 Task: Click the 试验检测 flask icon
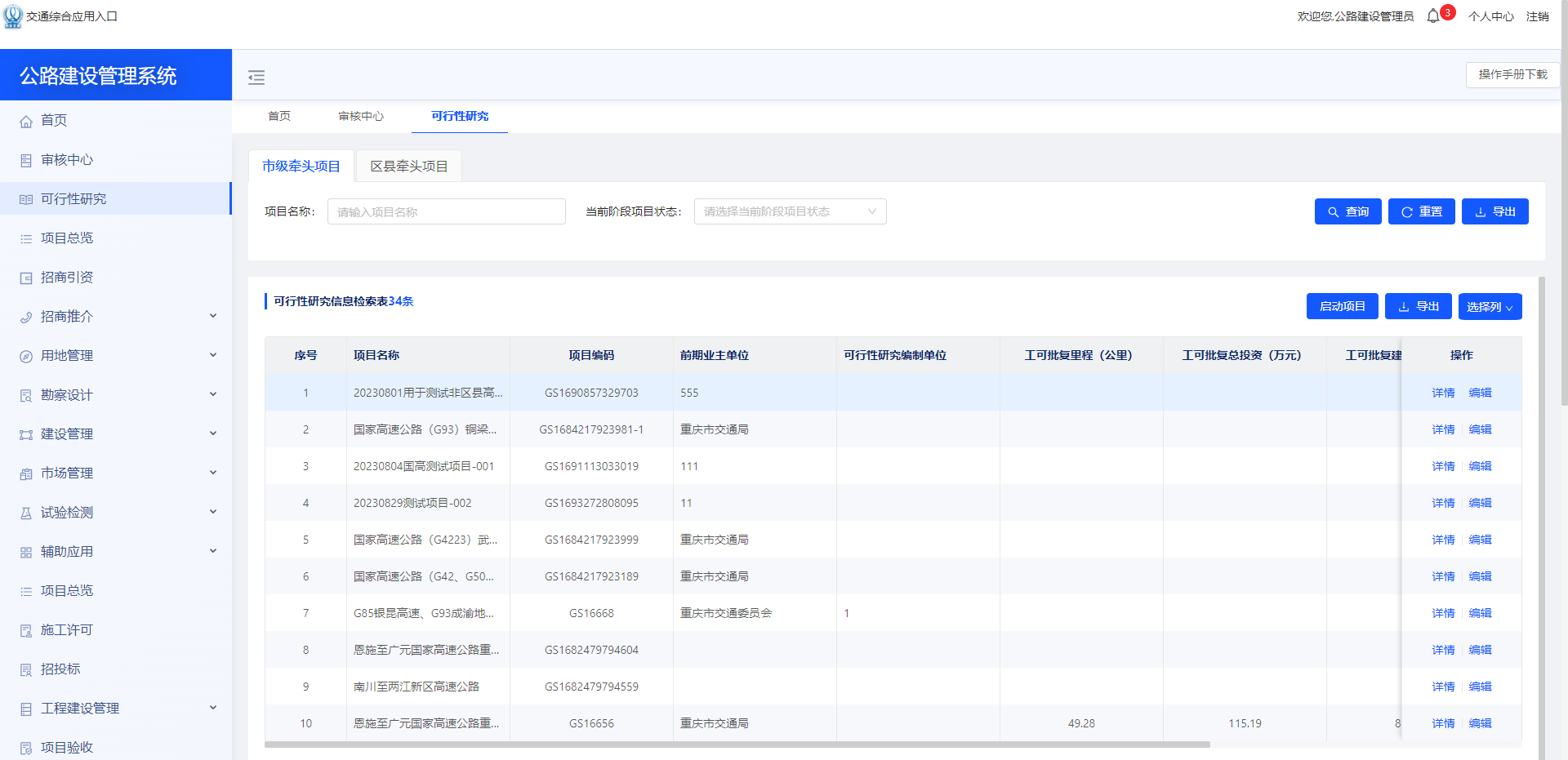(x=26, y=513)
